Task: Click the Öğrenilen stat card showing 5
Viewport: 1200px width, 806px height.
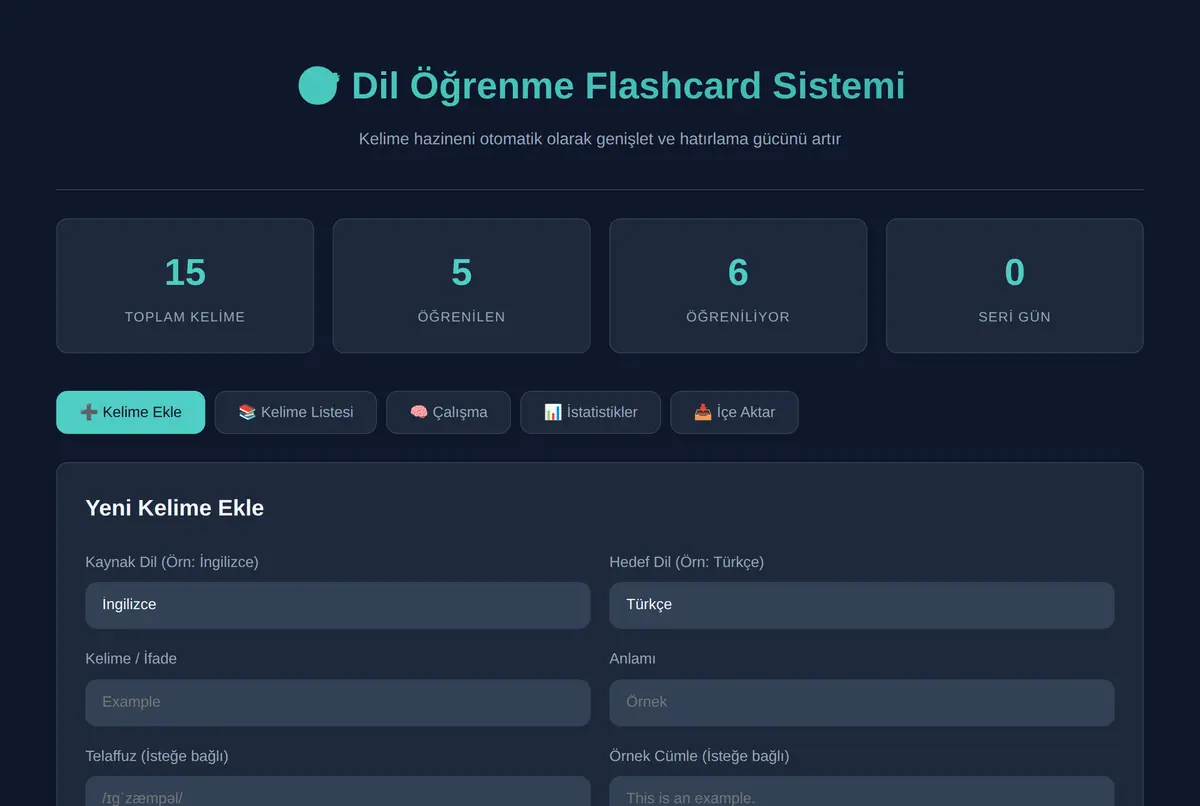Action: 462,286
